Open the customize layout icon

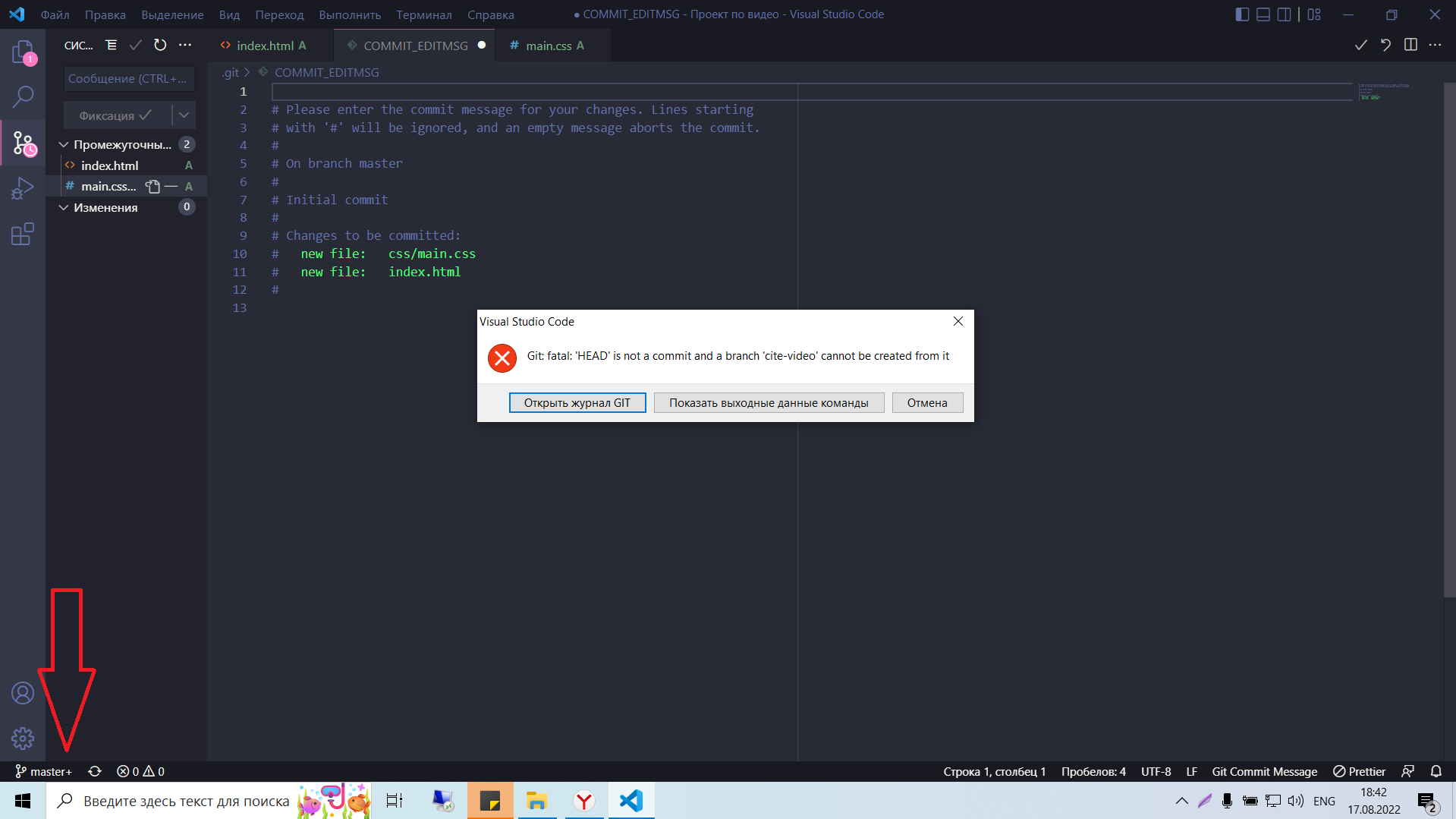1314,14
